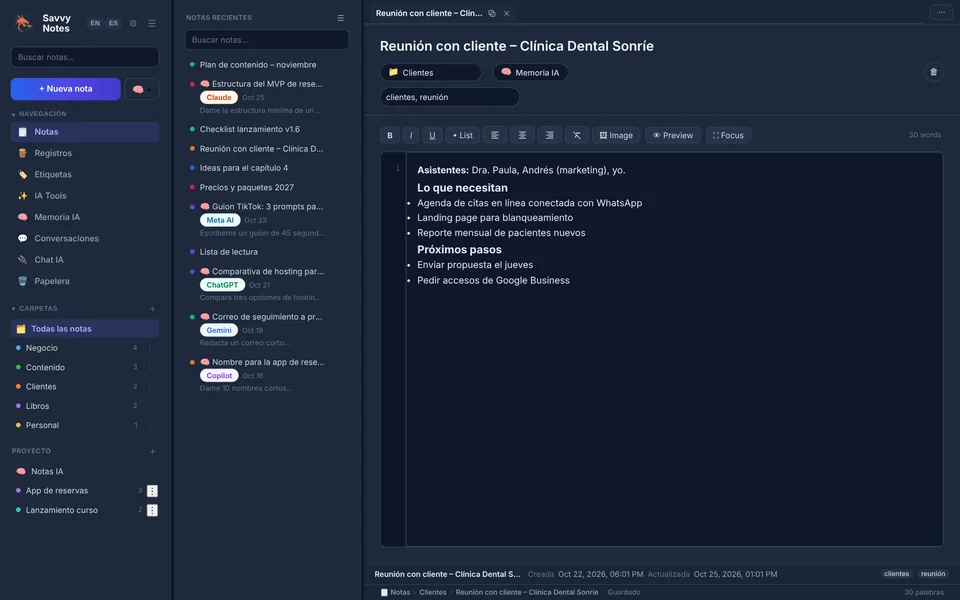Toggle bullet List formatting
This screenshot has height=600, width=960.
click(x=462, y=135)
